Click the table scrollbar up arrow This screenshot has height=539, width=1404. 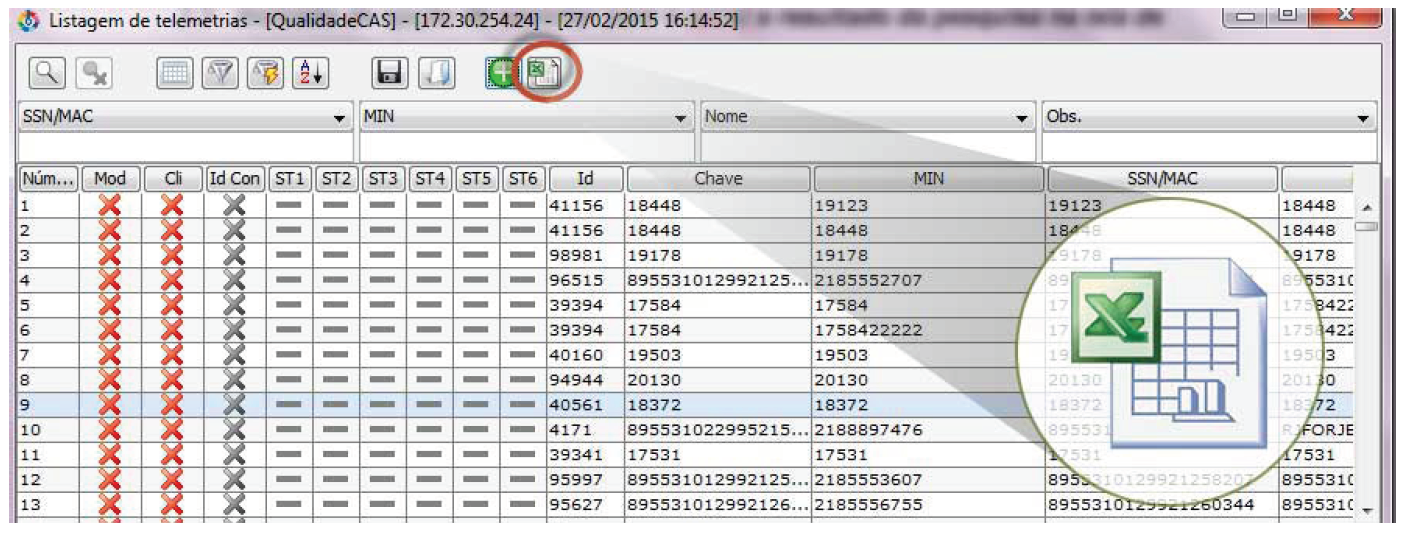pyautogui.click(x=1366, y=206)
